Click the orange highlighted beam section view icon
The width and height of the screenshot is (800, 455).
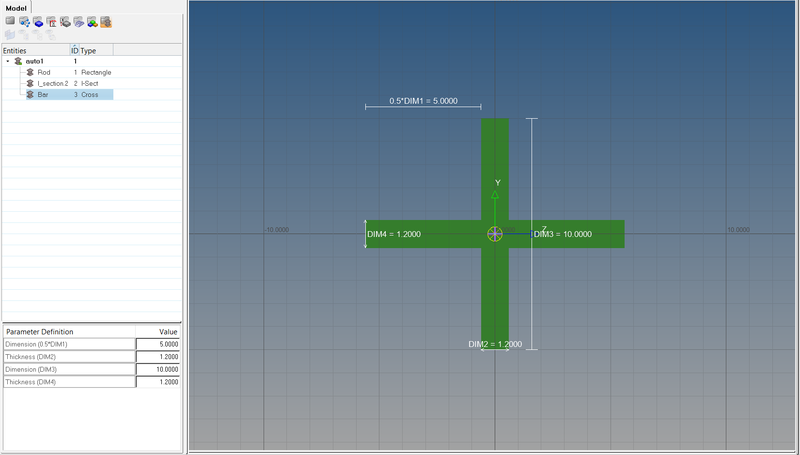tap(106, 21)
